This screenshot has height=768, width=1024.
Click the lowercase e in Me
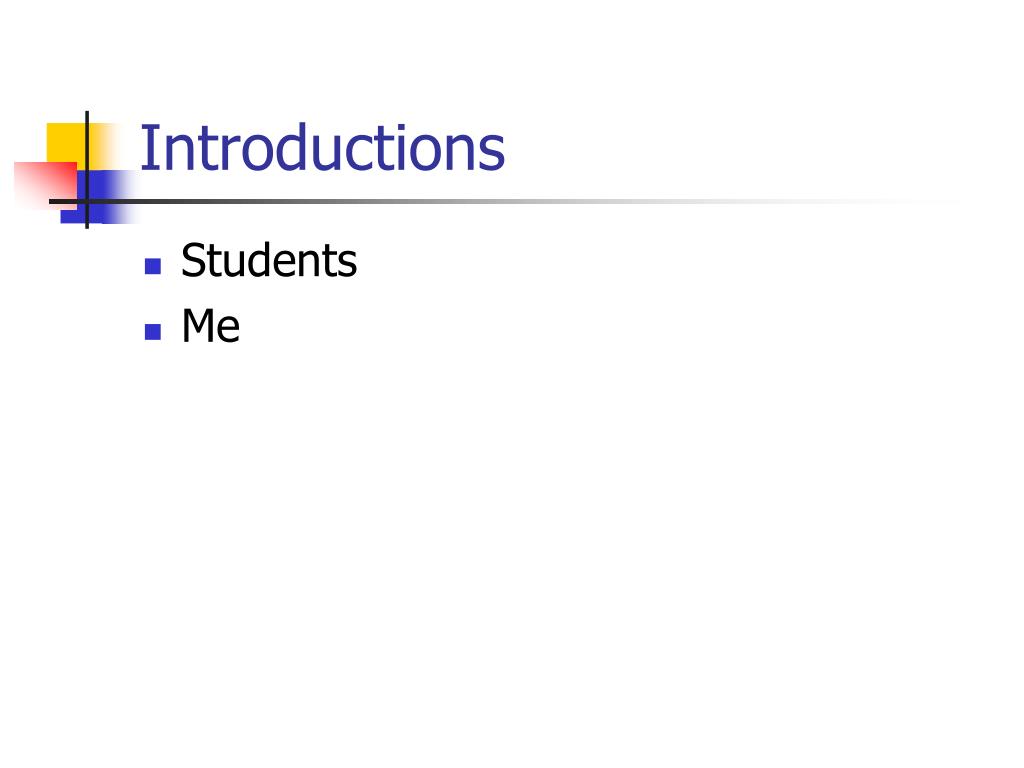tap(229, 330)
